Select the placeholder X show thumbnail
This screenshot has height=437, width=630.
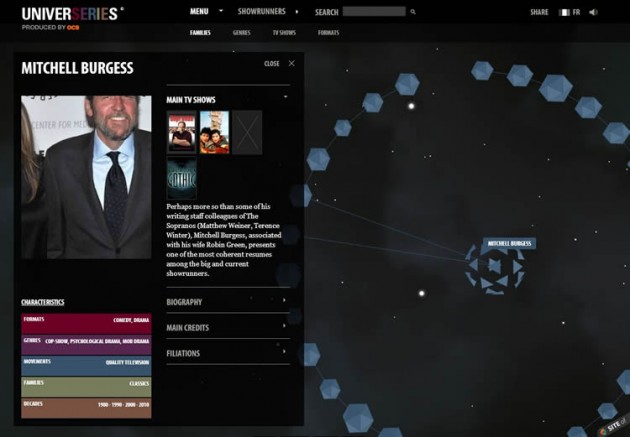tap(247, 133)
